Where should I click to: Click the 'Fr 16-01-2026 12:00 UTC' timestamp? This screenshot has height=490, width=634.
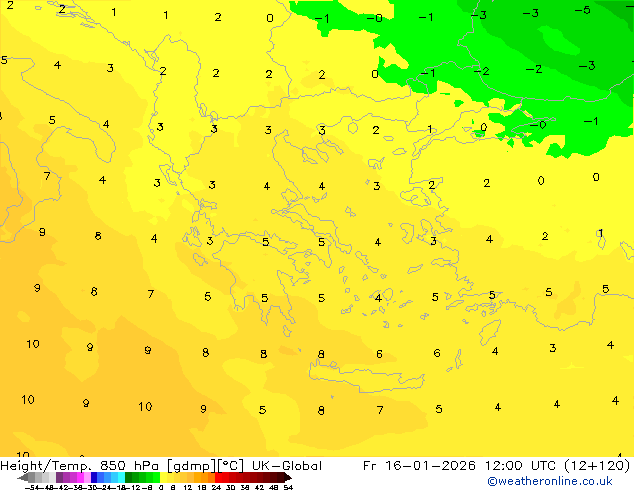point(461,466)
